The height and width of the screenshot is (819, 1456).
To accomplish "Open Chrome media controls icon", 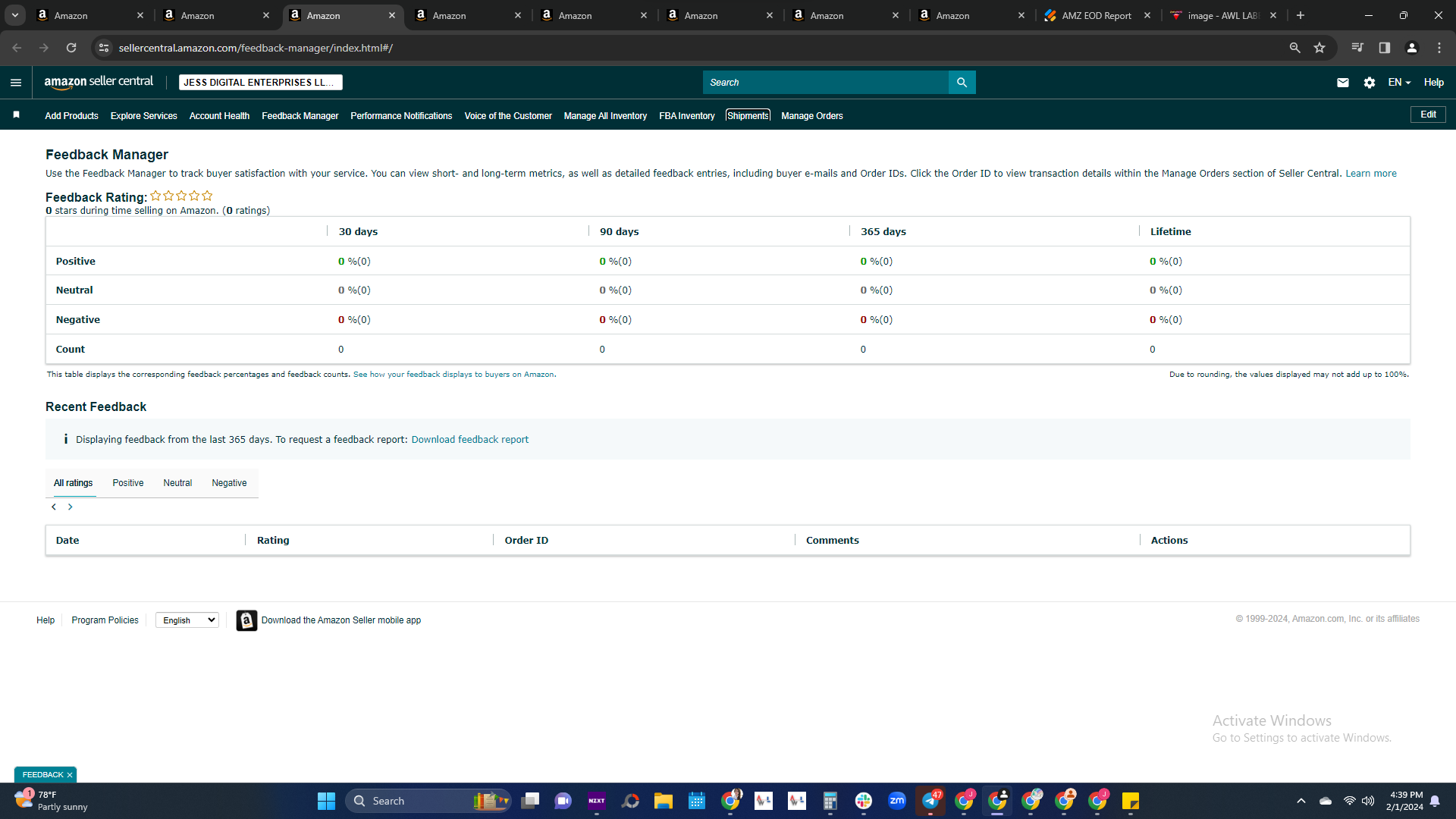I will point(1357,48).
